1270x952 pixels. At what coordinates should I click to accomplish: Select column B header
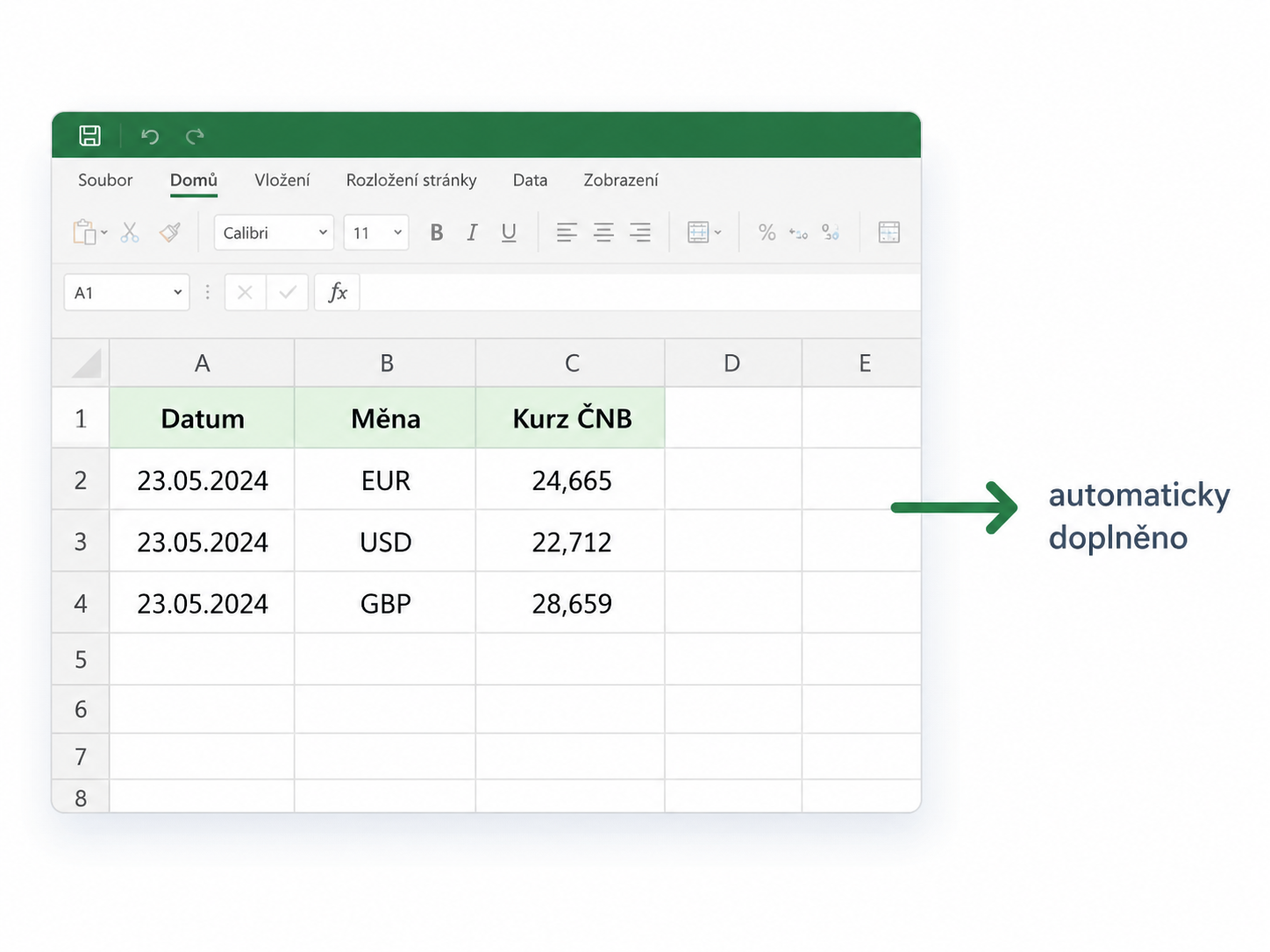click(385, 363)
